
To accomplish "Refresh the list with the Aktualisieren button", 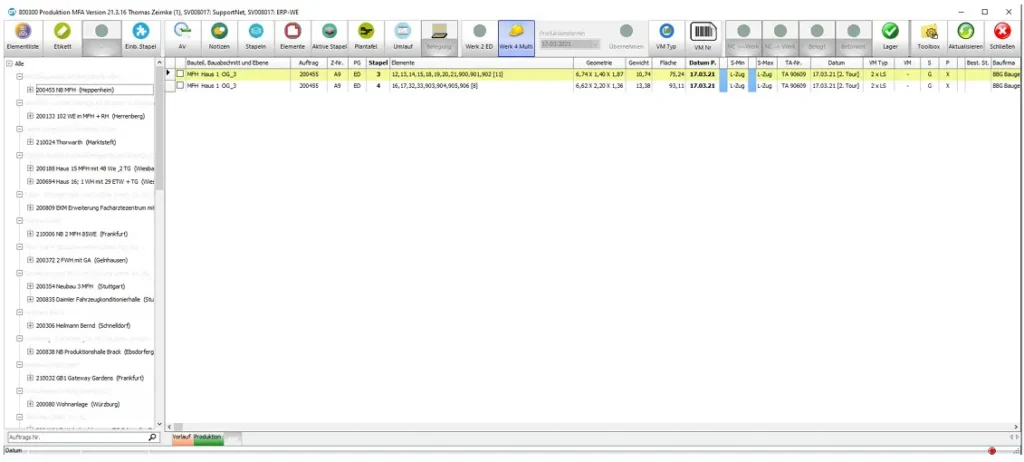I will [x=965, y=35].
